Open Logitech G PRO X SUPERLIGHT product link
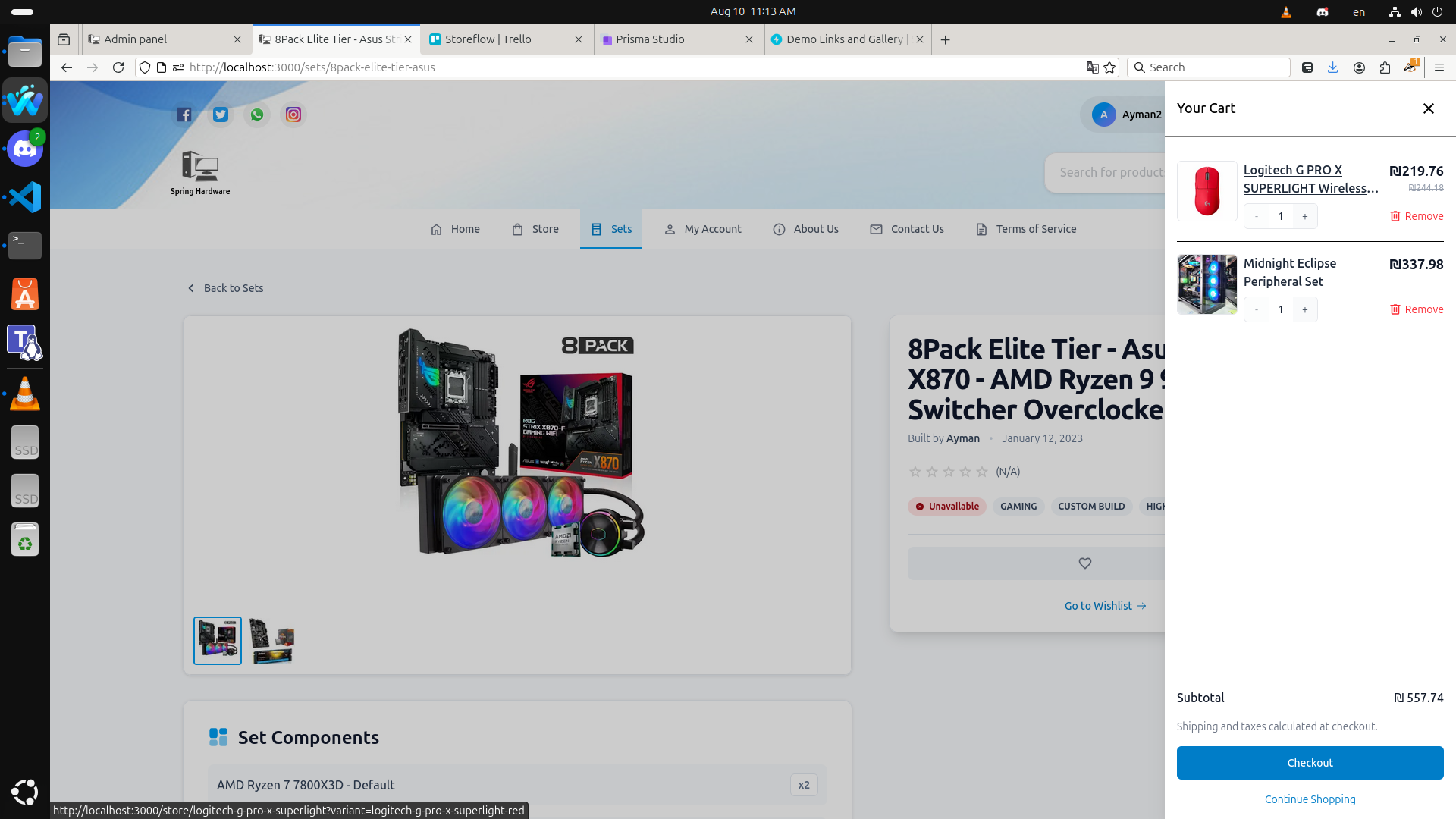The width and height of the screenshot is (1456, 819). pos(1310,179)
